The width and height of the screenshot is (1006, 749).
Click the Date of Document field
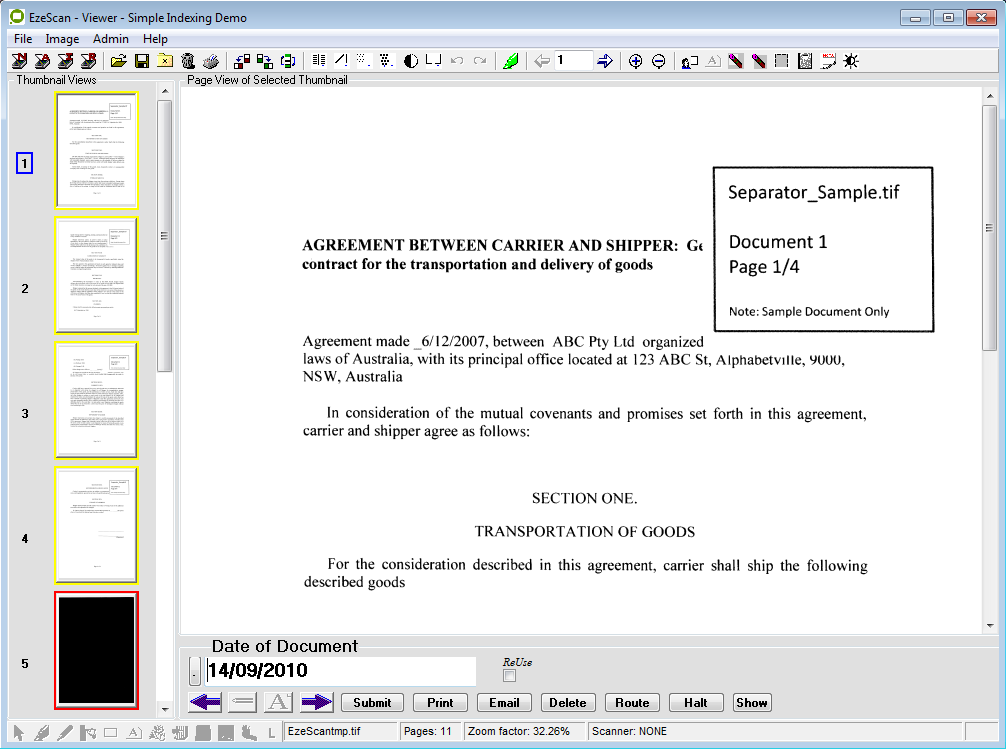tap(340, 671)
